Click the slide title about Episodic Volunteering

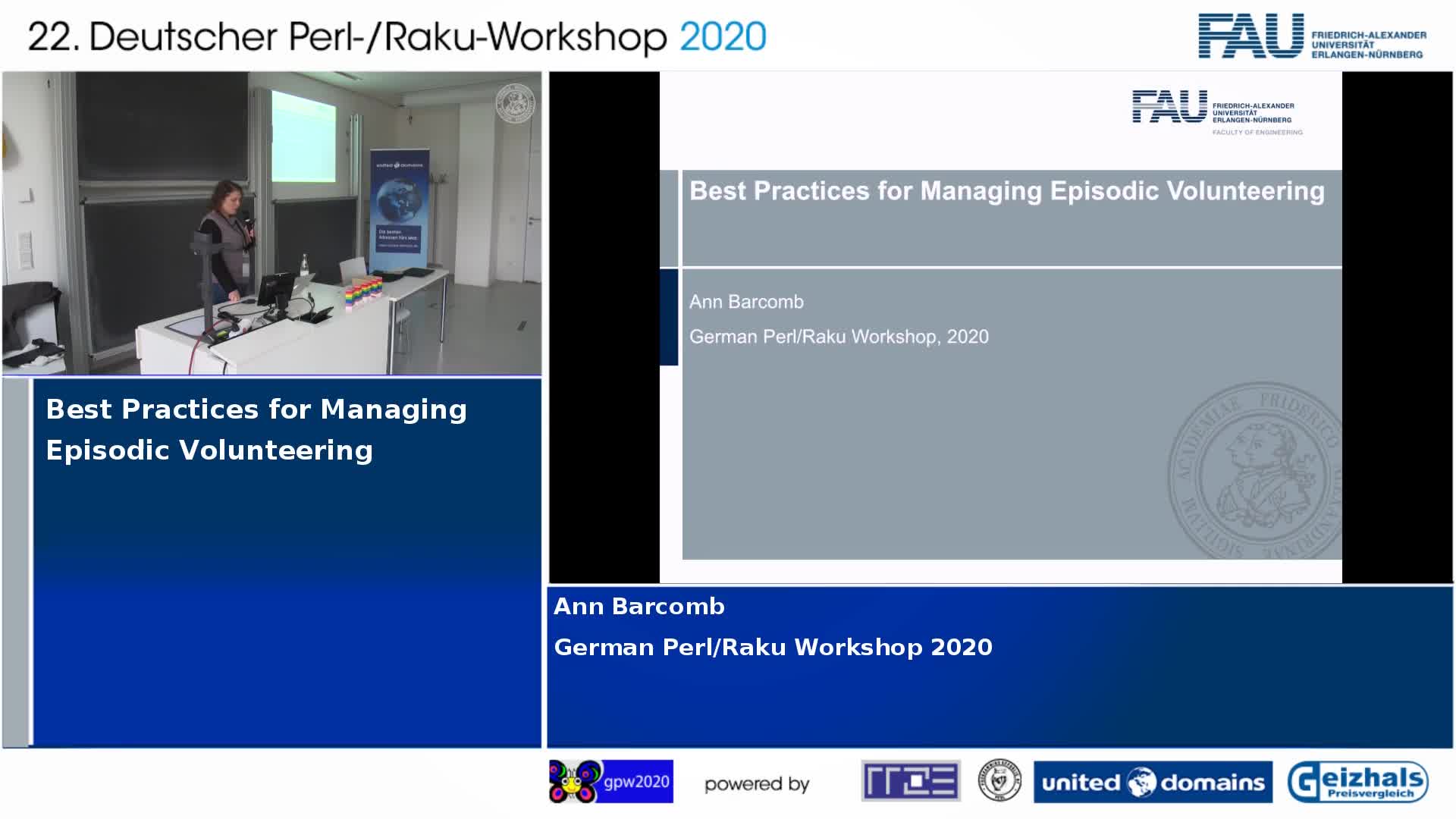click(x=1006, y=191)
